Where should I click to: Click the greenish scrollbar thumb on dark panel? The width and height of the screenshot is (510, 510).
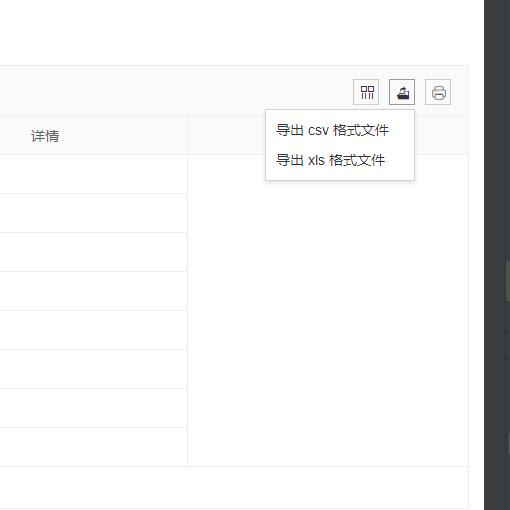[x=508, y=282]
